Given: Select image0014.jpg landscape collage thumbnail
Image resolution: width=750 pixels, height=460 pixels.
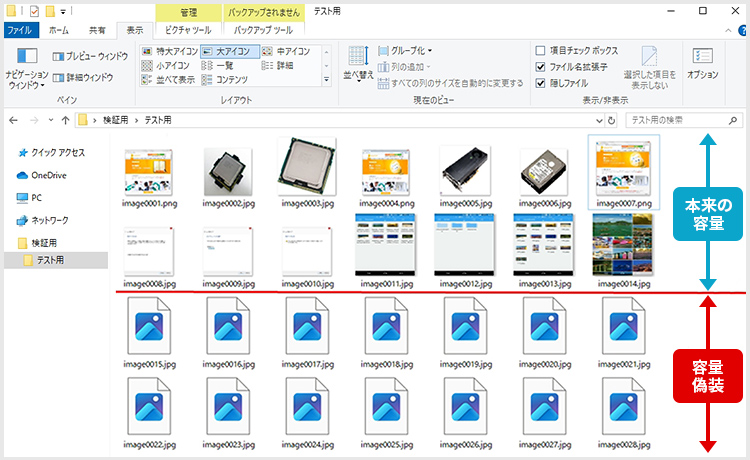Looking at the screenshot, I should [623, 245].
